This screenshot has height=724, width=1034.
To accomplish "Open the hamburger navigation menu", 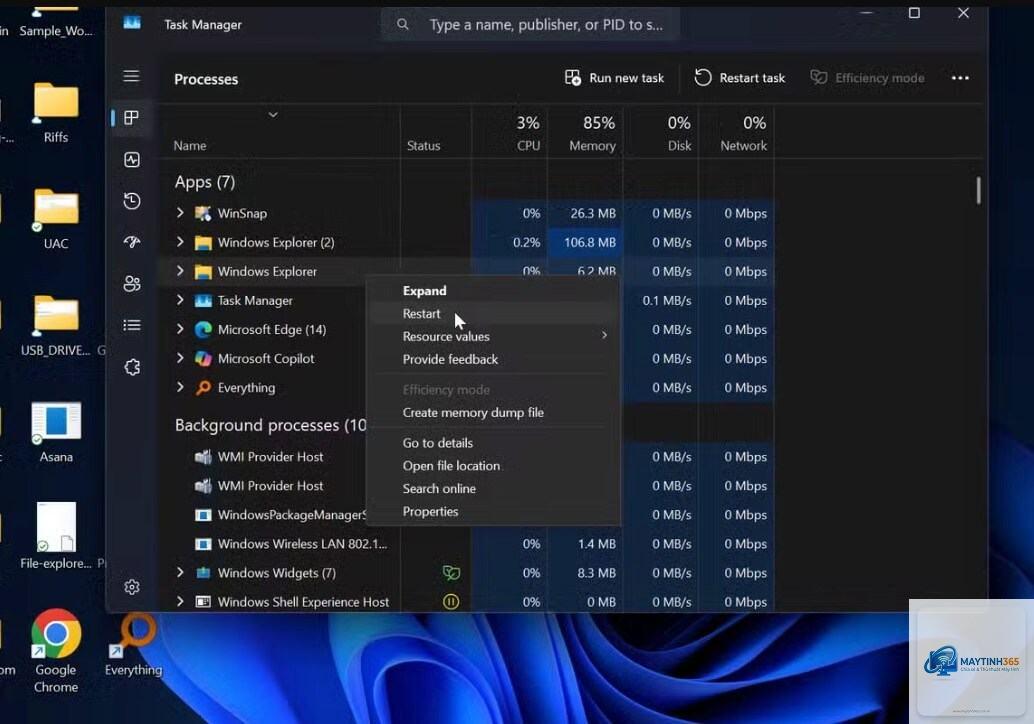I will click(x=131, y=76).
